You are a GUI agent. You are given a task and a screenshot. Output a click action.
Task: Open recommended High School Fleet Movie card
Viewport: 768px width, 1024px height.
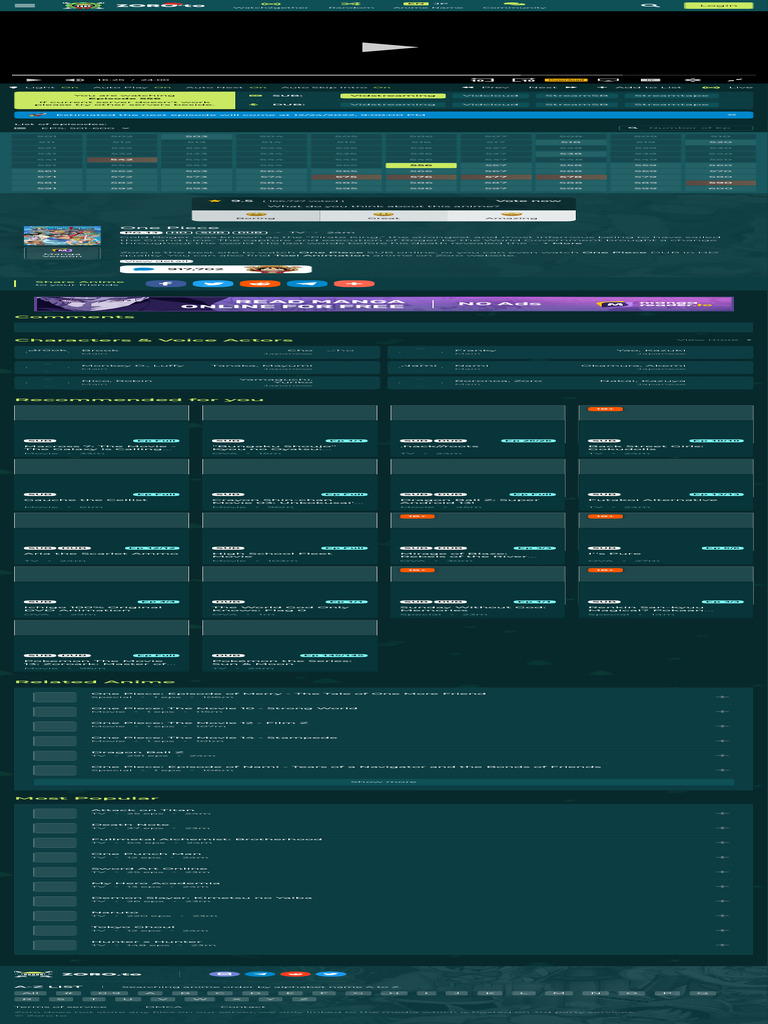point(290,539)
